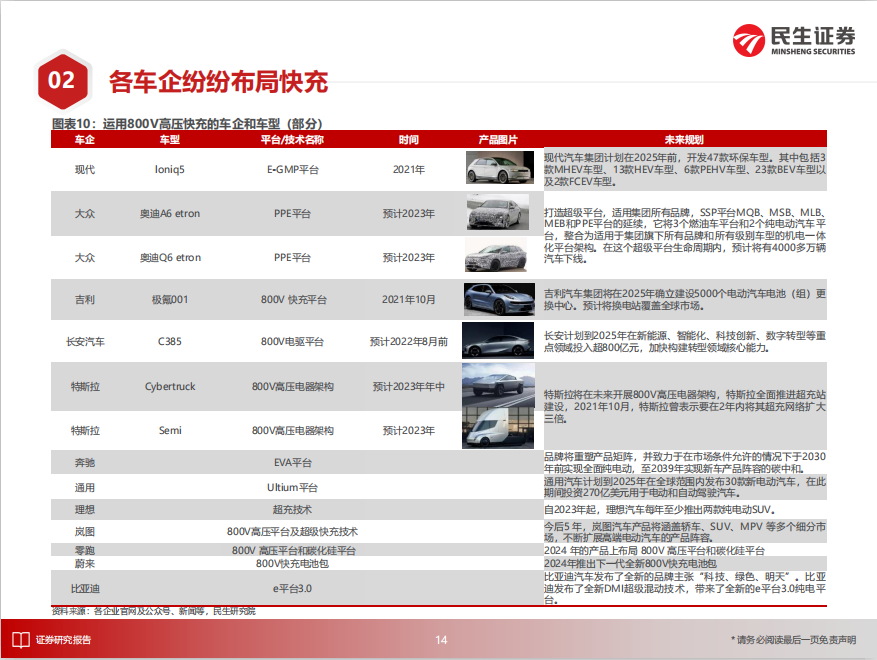Select PPE平台 in the 奥迪Q6 etron row
The image size is (877, 660).
click(x=292, y=258)
